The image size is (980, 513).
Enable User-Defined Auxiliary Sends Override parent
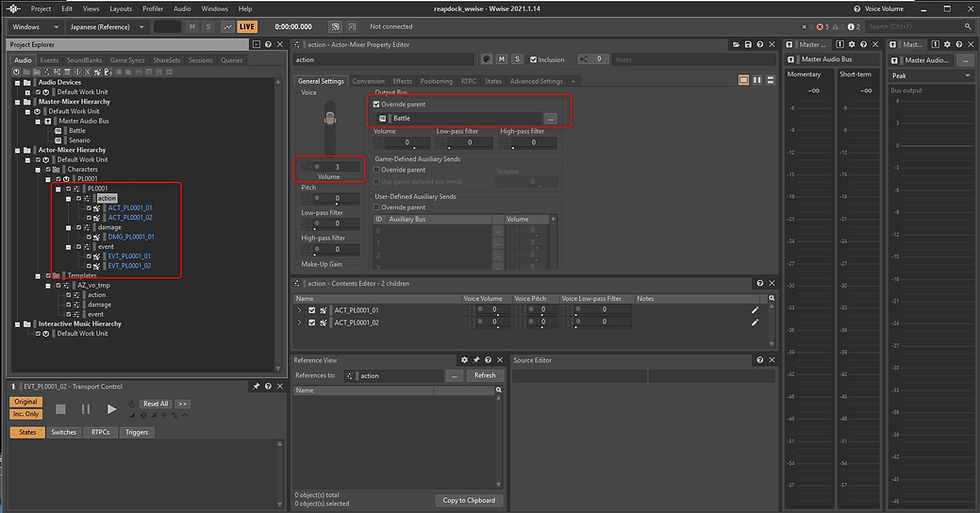click(x=376, y=207)
